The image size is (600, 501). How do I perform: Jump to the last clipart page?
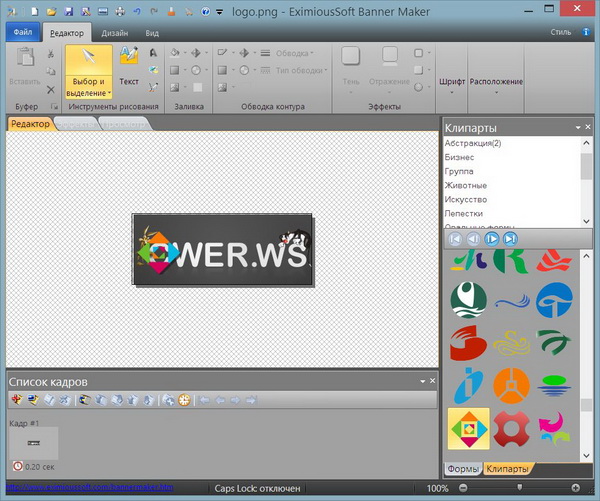pos(510,239)
